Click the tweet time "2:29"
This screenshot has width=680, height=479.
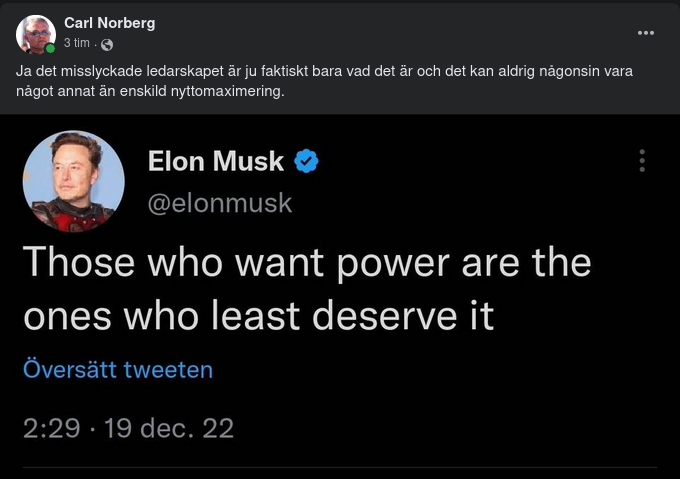pos(48,429)
